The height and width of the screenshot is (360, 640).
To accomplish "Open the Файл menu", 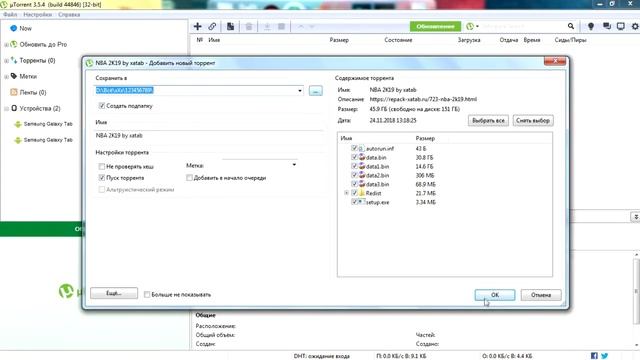I will click(10, 14).
